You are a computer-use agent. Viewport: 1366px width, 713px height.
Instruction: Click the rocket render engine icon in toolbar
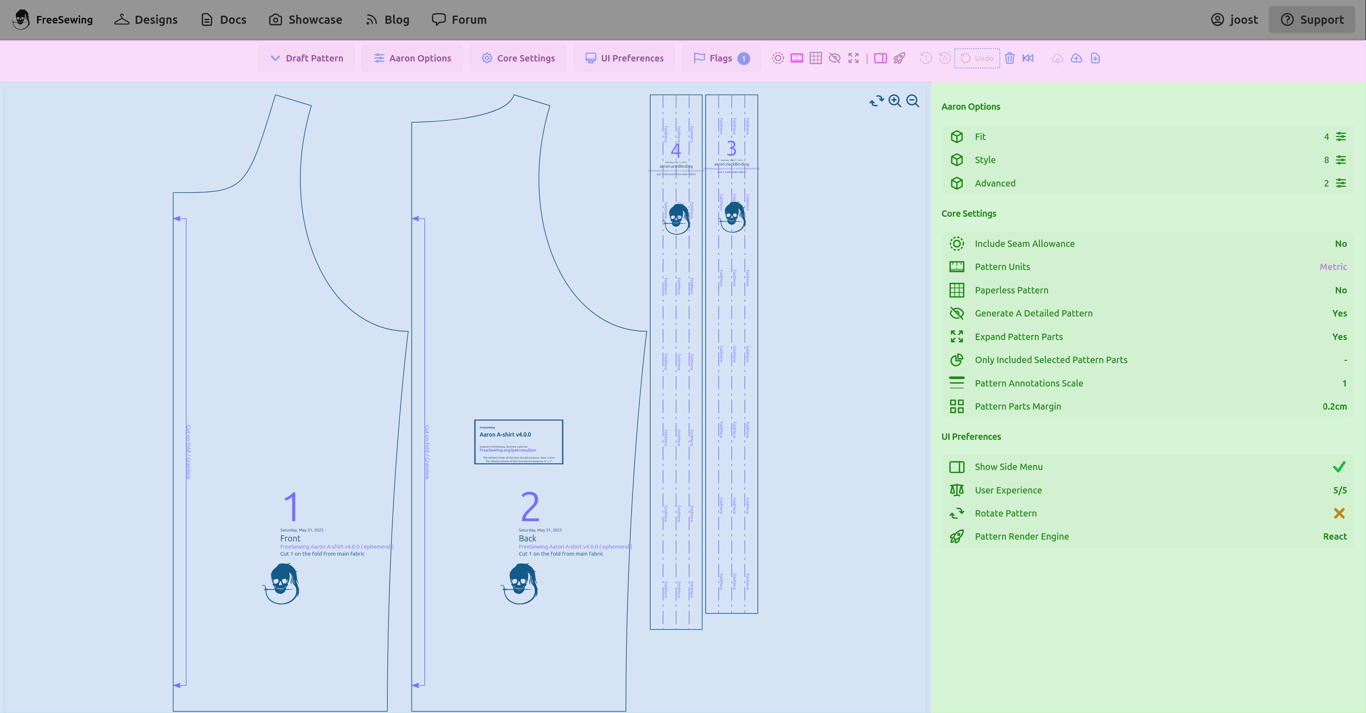[900, 58]
